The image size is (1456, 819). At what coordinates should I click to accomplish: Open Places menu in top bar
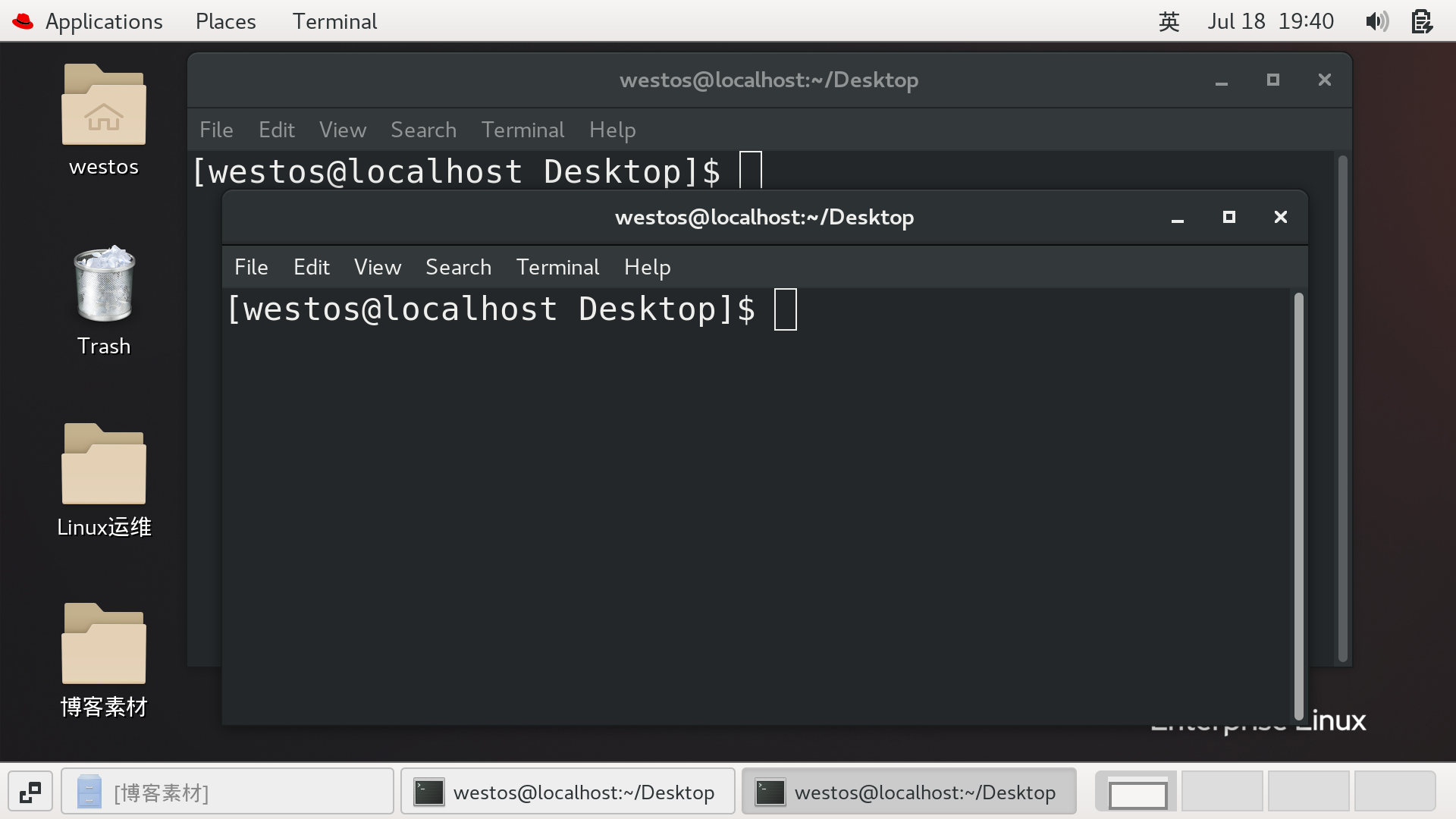226,21
